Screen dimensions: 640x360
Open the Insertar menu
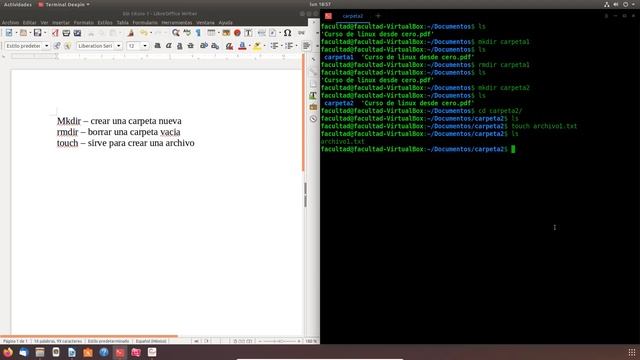point(61,22)
